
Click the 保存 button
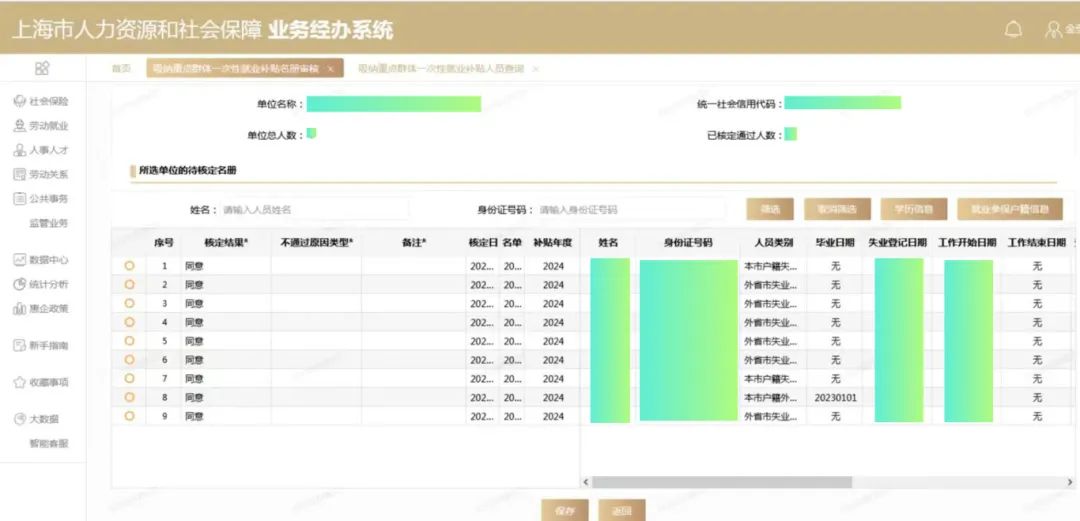tap(564, 510)
